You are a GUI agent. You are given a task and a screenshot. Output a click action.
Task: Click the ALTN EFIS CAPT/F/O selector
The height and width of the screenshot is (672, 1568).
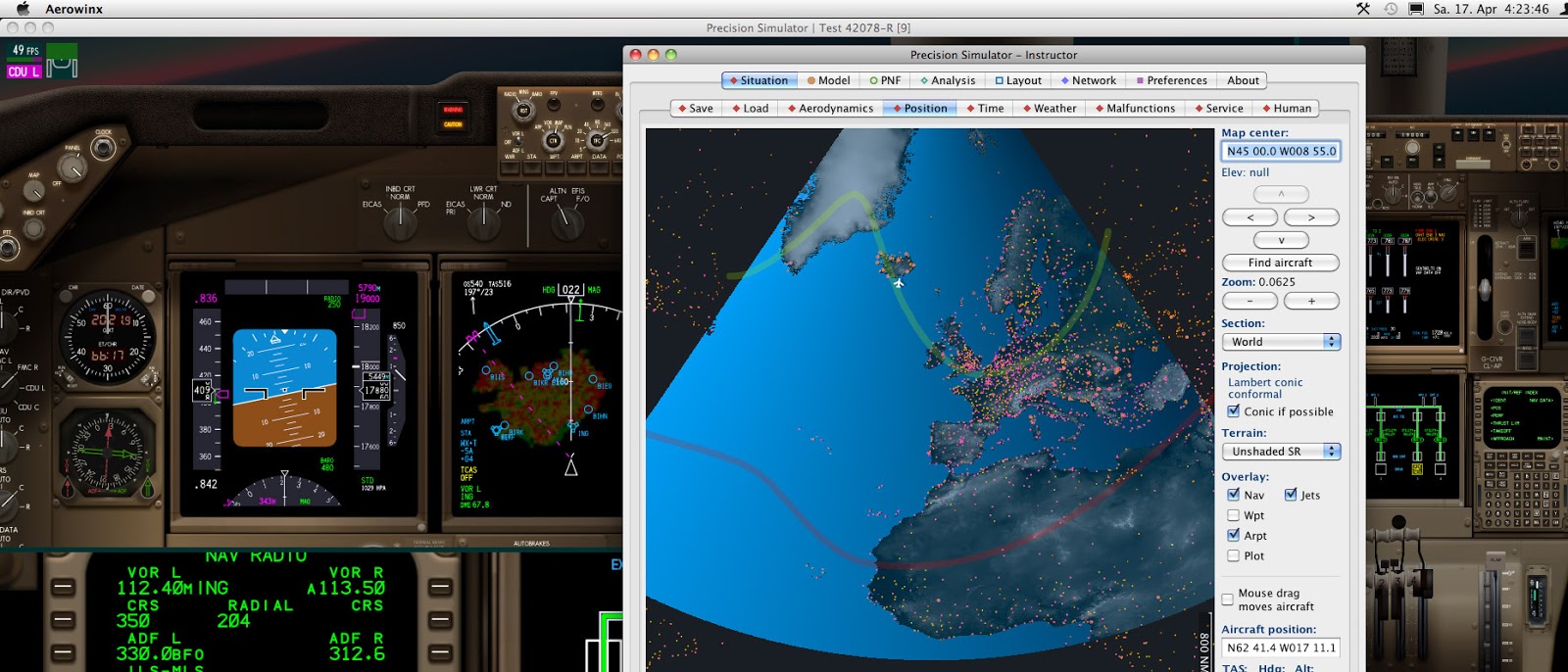567,224
